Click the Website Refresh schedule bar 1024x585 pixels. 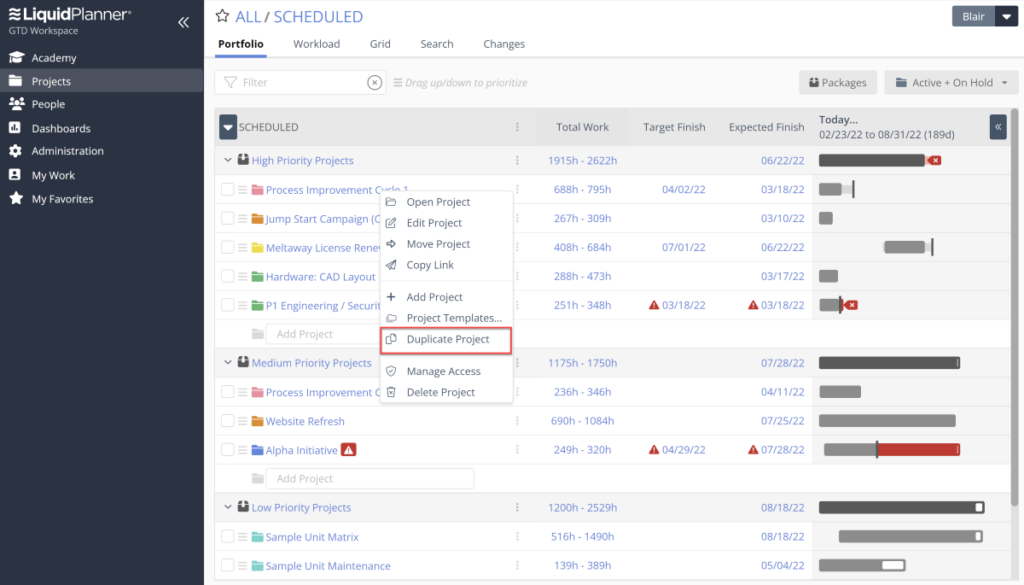pos(887,420)
